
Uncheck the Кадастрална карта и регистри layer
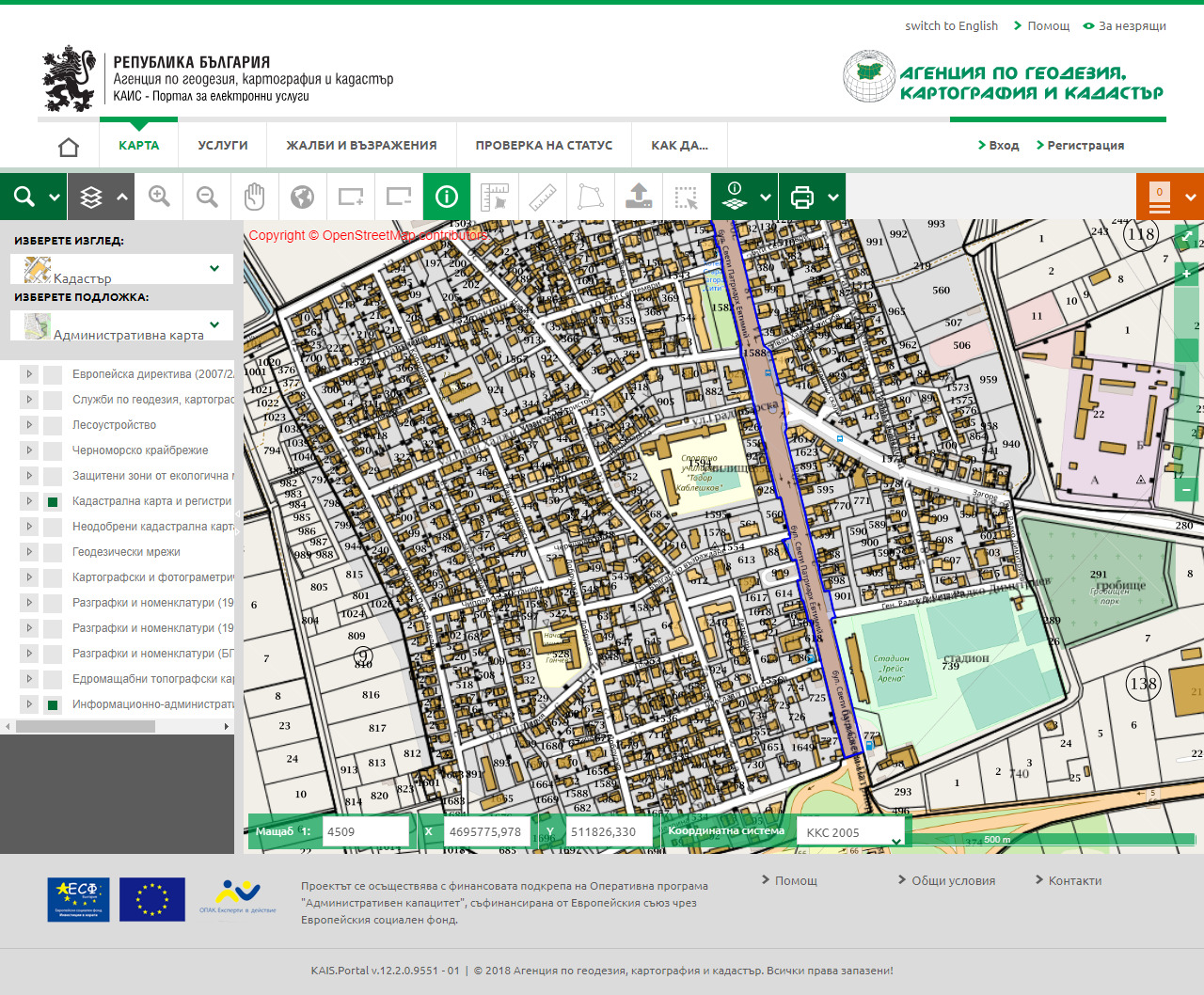click(53, 501)
